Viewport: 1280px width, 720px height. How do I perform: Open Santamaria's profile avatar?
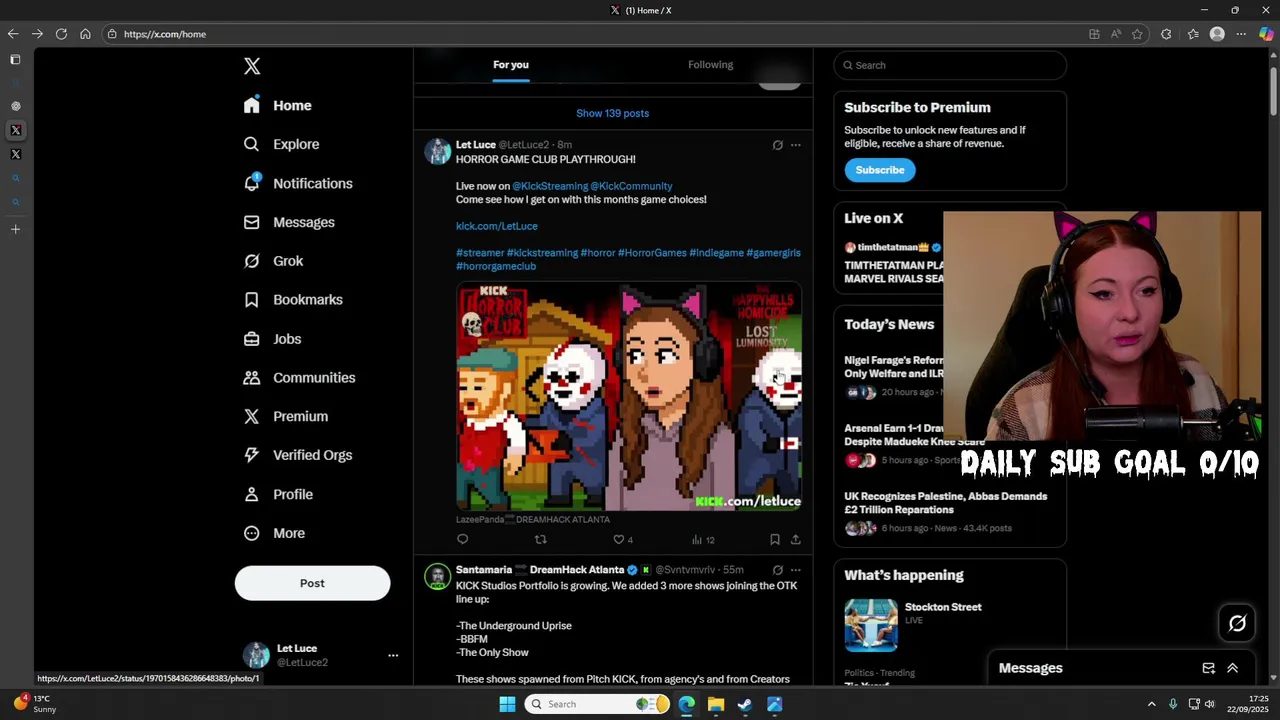[x=438, y=576]
